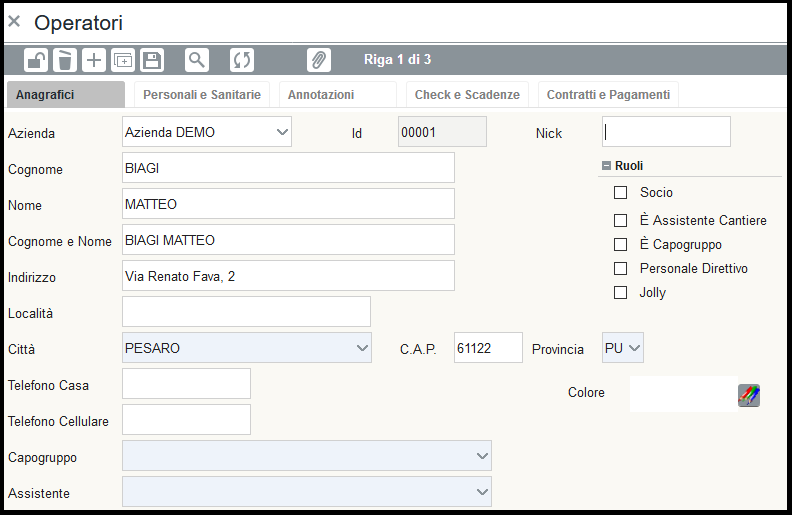Open search with magnifying glass icon
Viewport: 792px width, 516px height.
point(197,60)
